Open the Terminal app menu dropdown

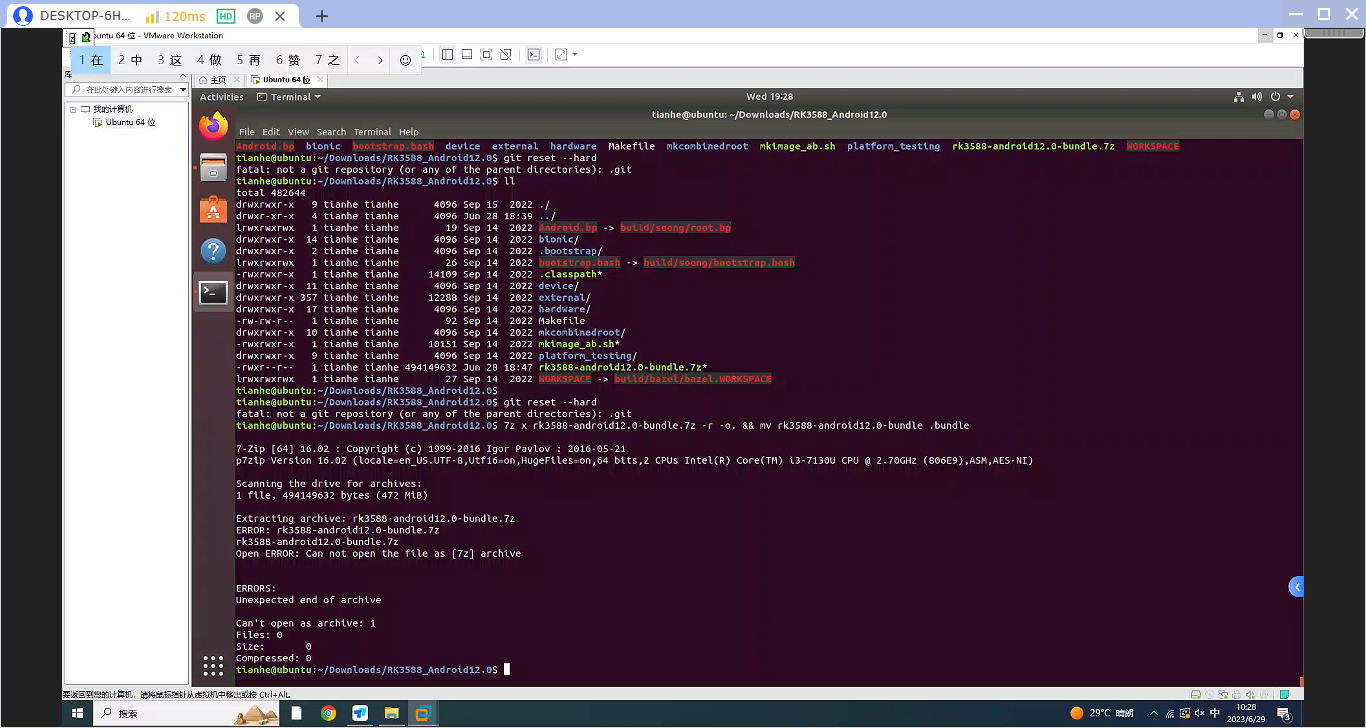pos(289,97)
